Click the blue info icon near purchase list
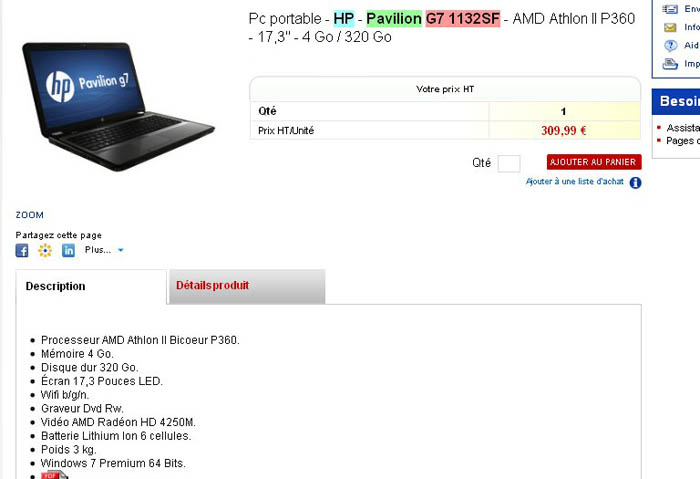The height and width of the screenshot is (479, 700). coord(635,183)
